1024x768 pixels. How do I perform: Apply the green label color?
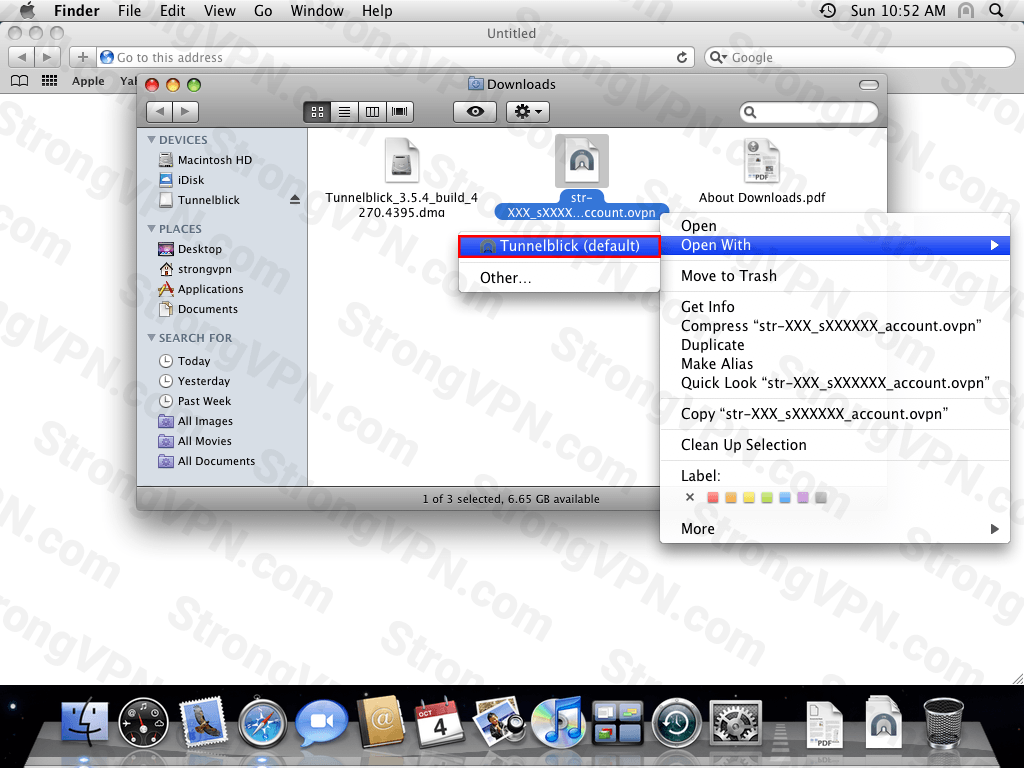pos(767,498)
